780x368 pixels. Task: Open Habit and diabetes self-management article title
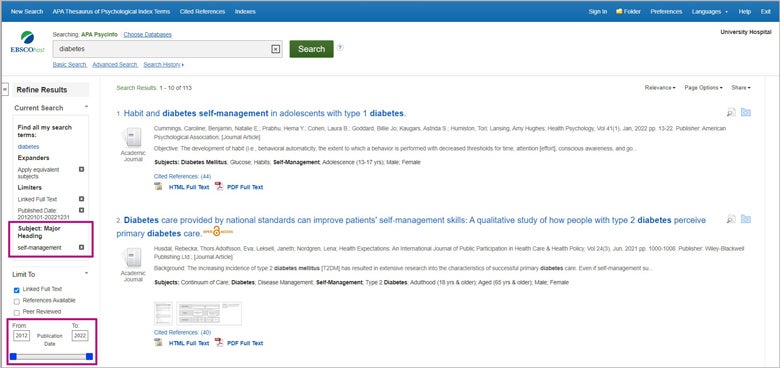coord(265,113)
